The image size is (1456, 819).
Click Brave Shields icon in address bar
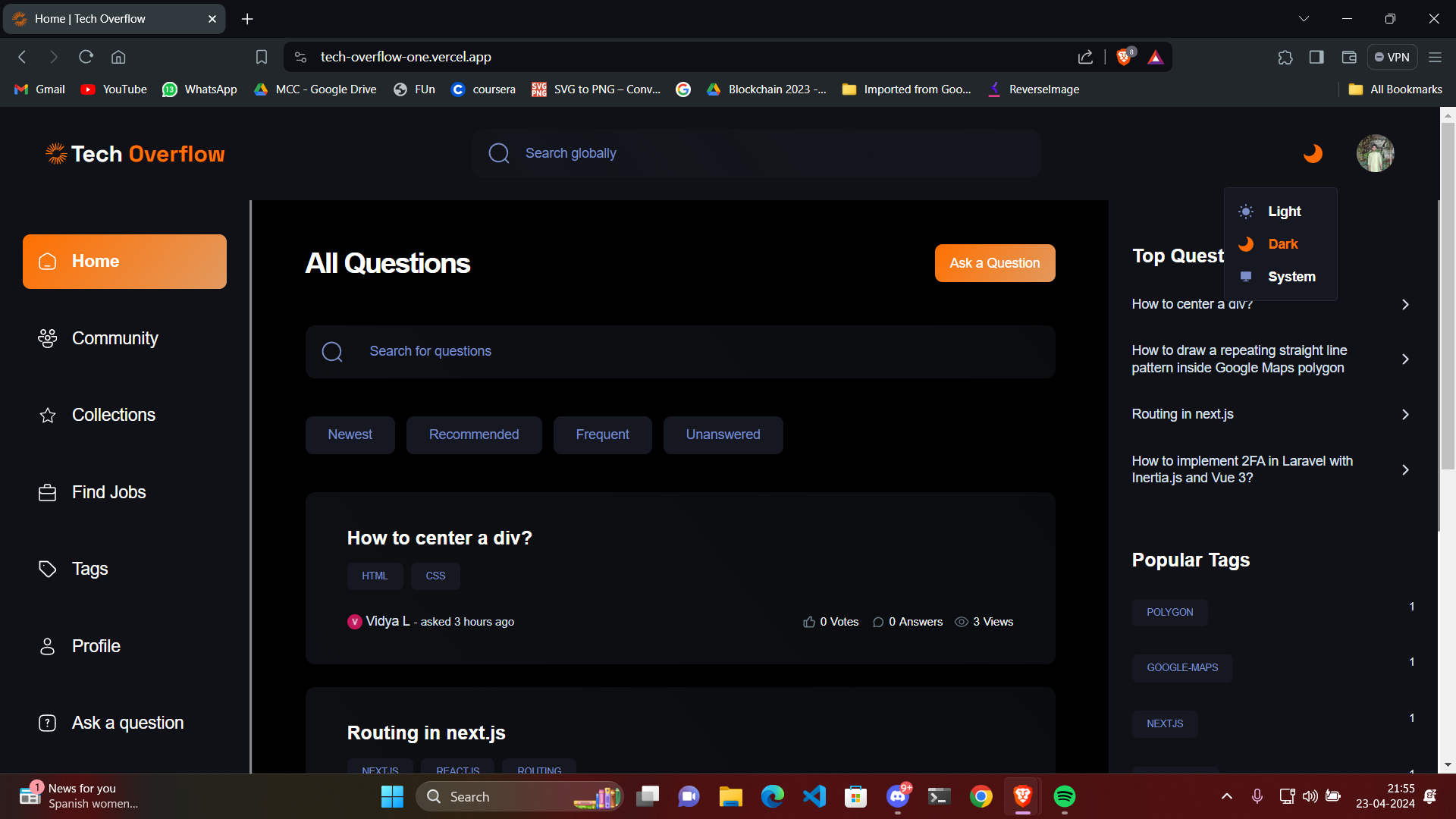click(1125, 57)
